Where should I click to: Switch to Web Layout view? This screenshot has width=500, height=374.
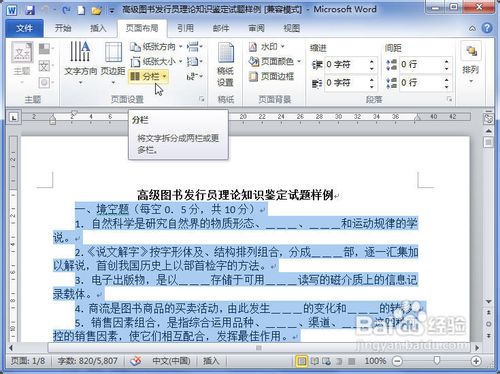pyautogui.click(x=327, y=361)
